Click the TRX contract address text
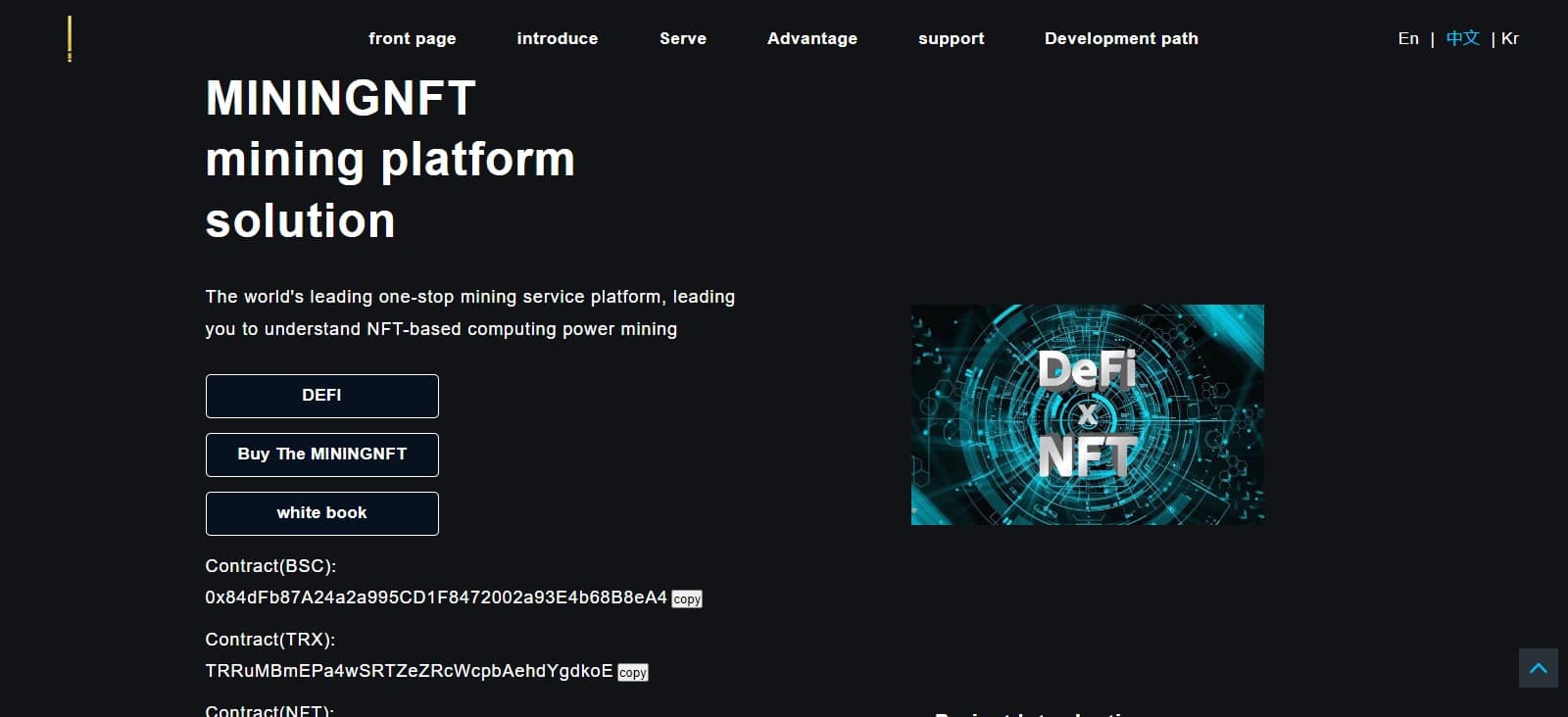Image resolution: width=1568 pixels, height=717 pixels. tap(408, 671)
